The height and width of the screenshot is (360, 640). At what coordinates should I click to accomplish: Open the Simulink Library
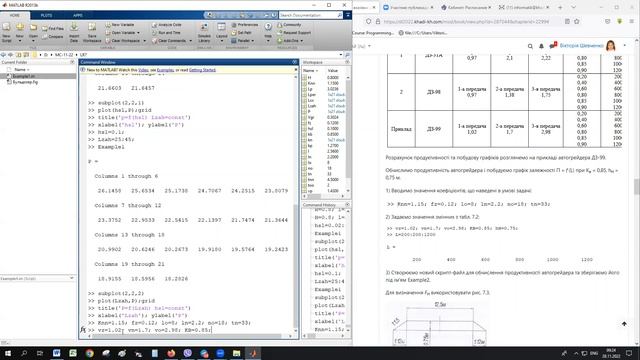tap(204, 32)
